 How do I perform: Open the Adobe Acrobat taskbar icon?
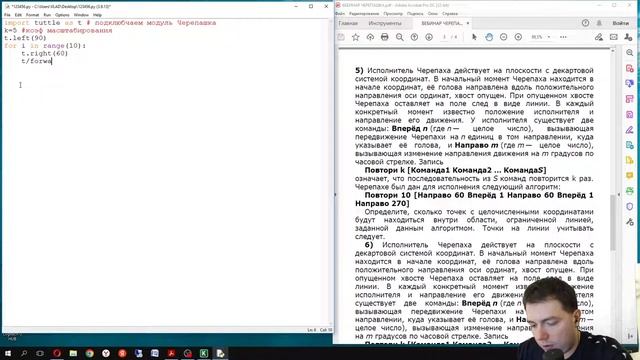(x=171, y=353)
